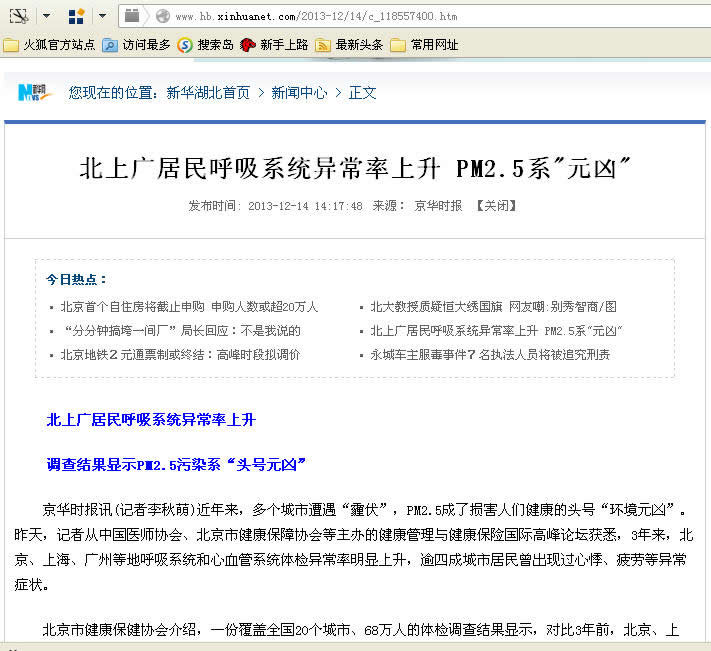This screenshot has width=711, height=651.
Task: Open hot topic 北京地铁2元通票制或终结
Action: (180, 355)
